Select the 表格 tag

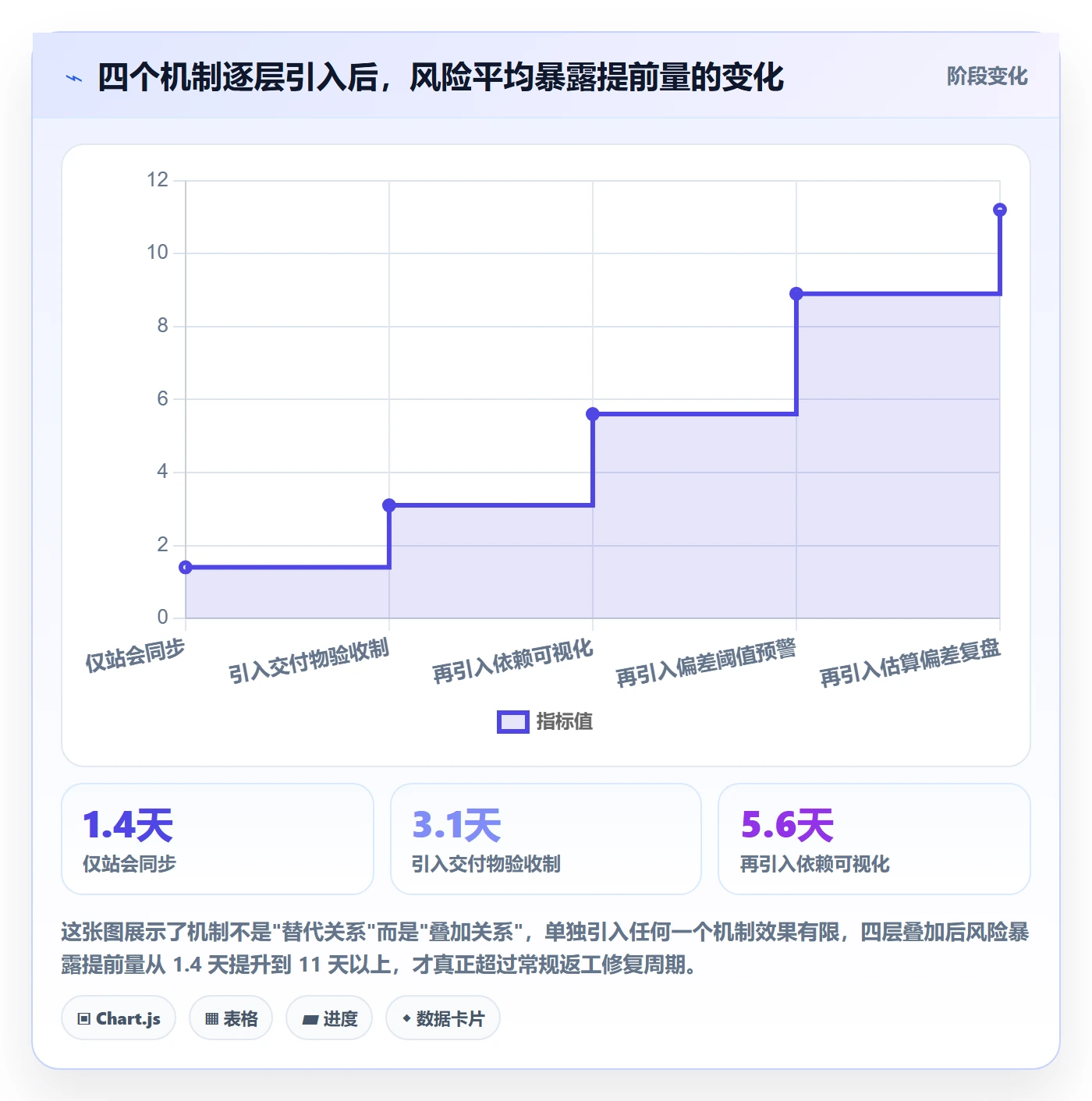[x=231, y=1018]
